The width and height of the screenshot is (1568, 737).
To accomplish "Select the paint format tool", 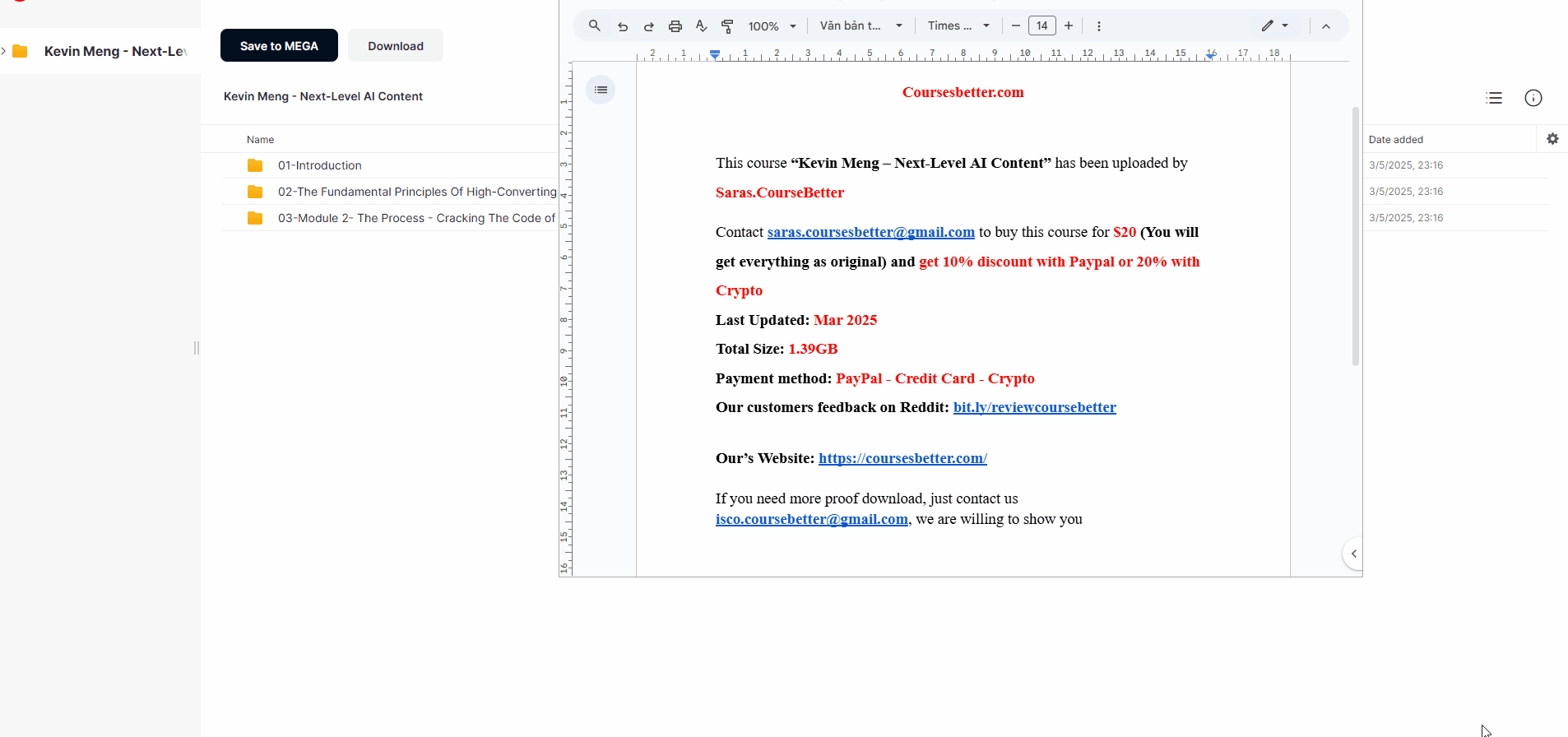I will [x=727, y=26].
